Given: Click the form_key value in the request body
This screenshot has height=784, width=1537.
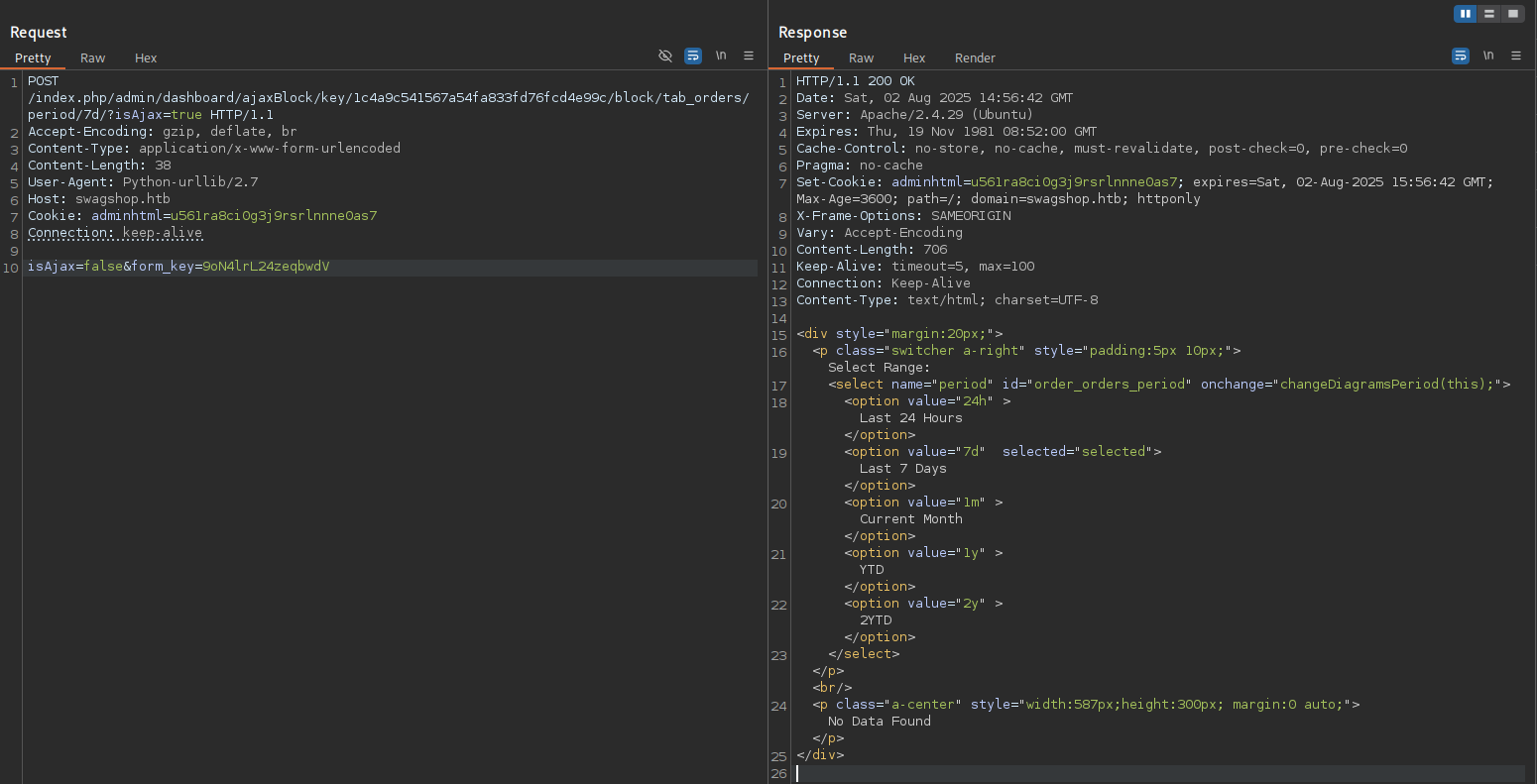Looking at the screenshot, I should click(x=266, y=267).
